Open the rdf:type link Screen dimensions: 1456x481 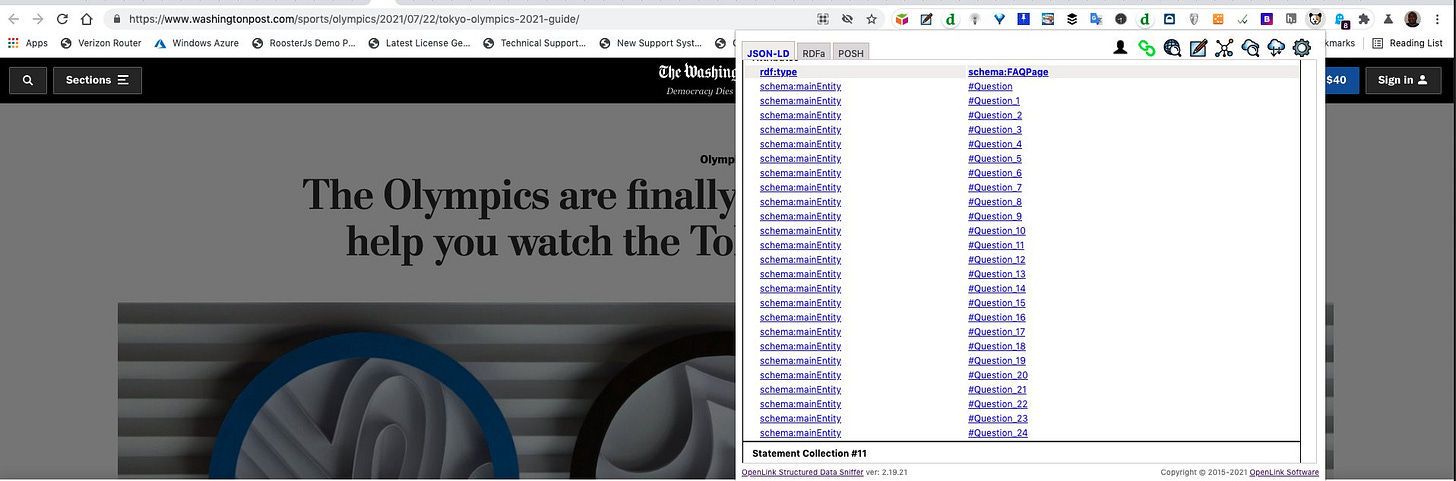click(x=778, y=72)
